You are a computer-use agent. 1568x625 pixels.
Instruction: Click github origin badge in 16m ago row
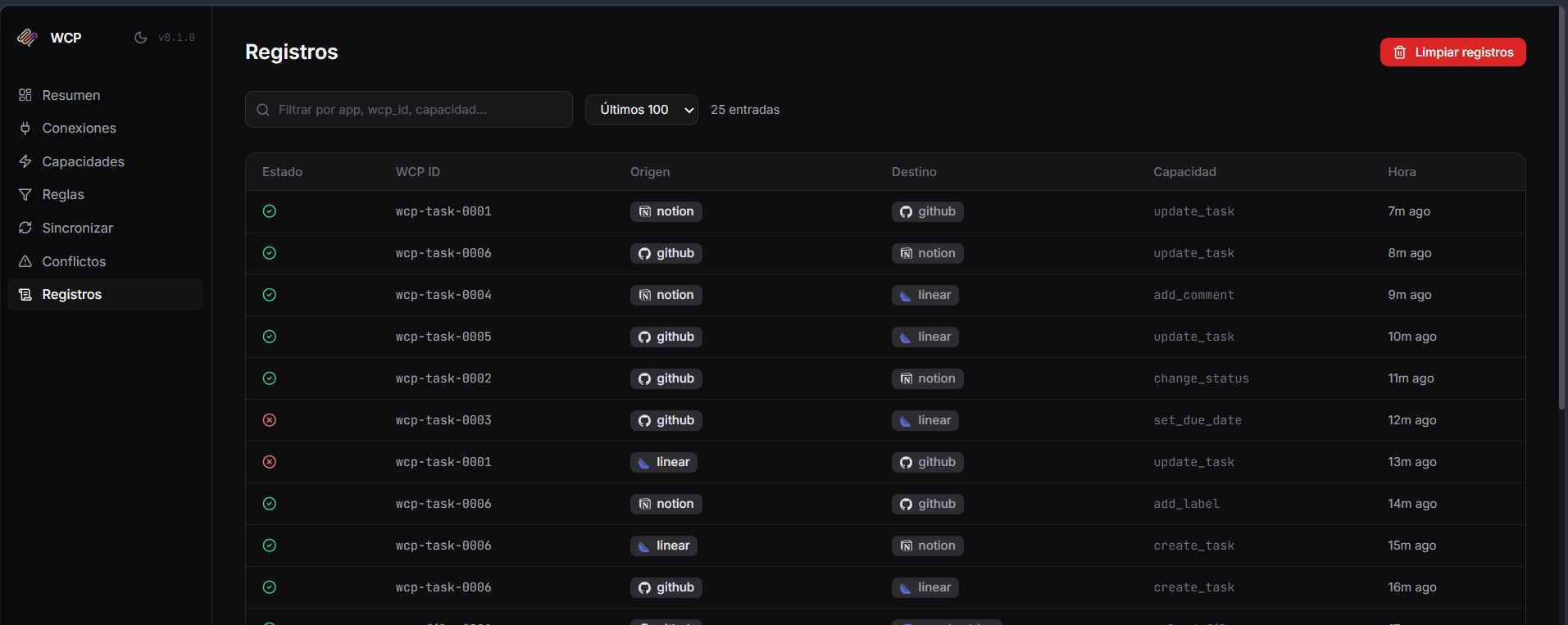click(x=666, y=587)
